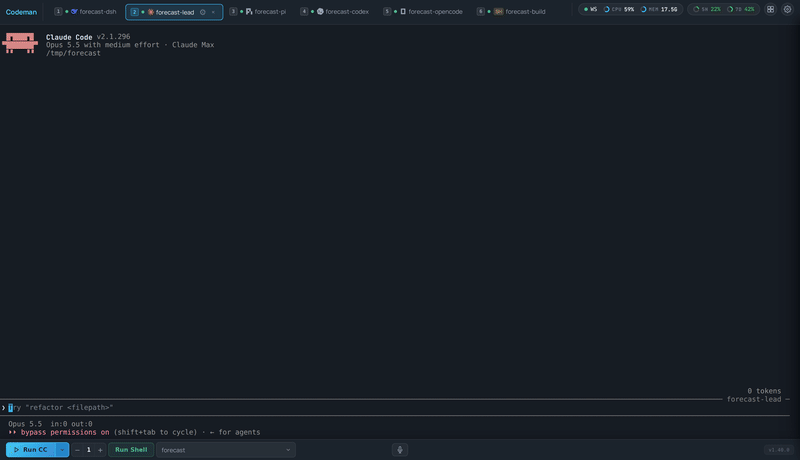The width and height of the screenshot is (800, 460).
Task: Click the 'Opus 5.5 with medium effort' line
Action: point(103,45)
